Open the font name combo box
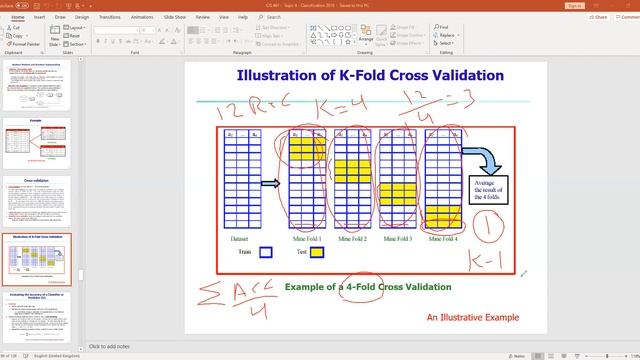Viewport: 640px width, 360px height. pos(117,30)
